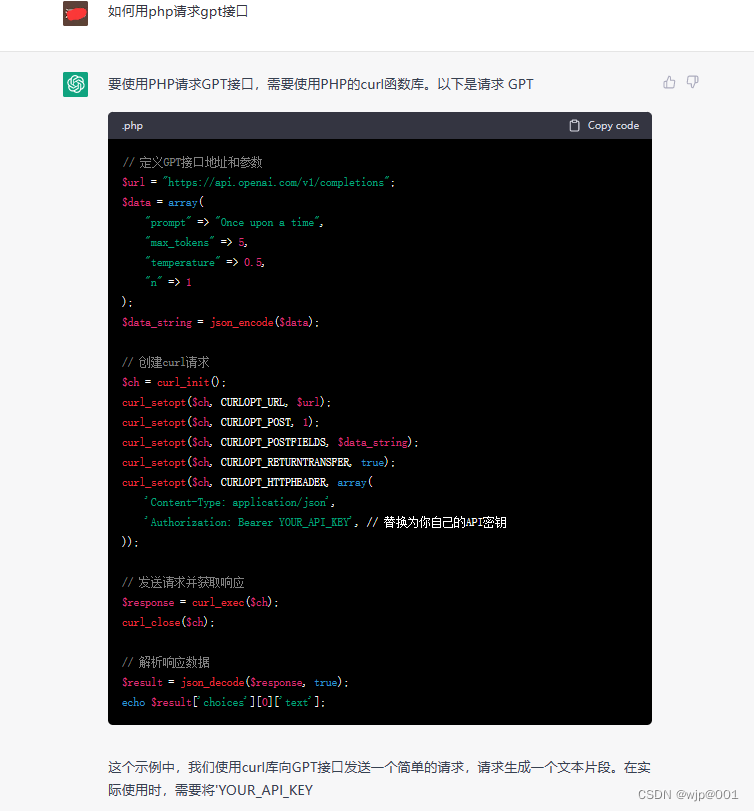Click the CURLOPT_POSTFIELDS setopt line
Viewport: 754px width, 811px height.
(x=270, y=442)
